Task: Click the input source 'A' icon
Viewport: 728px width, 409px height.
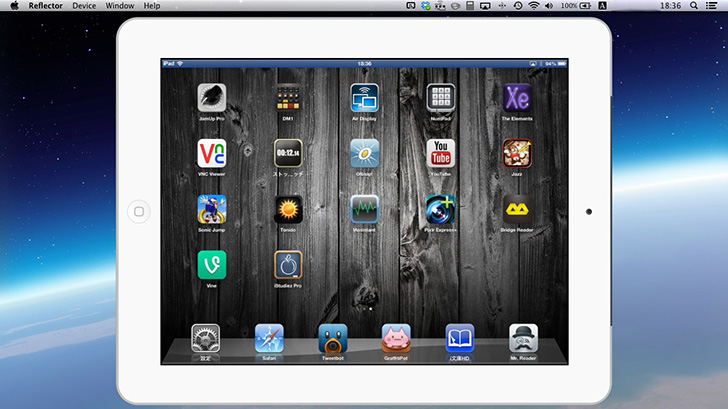Action: tap(602, 6)
